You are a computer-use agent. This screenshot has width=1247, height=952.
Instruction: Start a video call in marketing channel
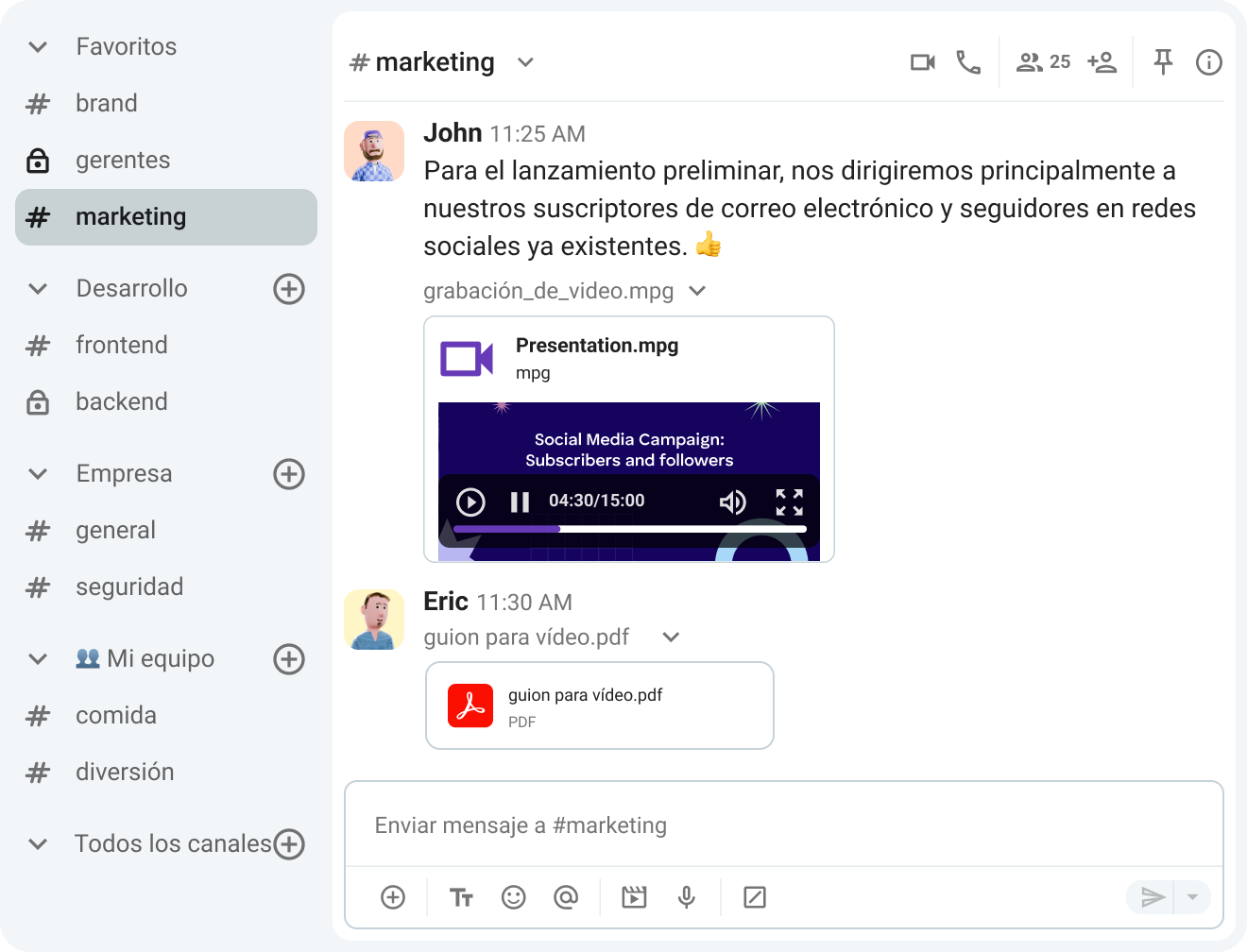click(922, 62)
